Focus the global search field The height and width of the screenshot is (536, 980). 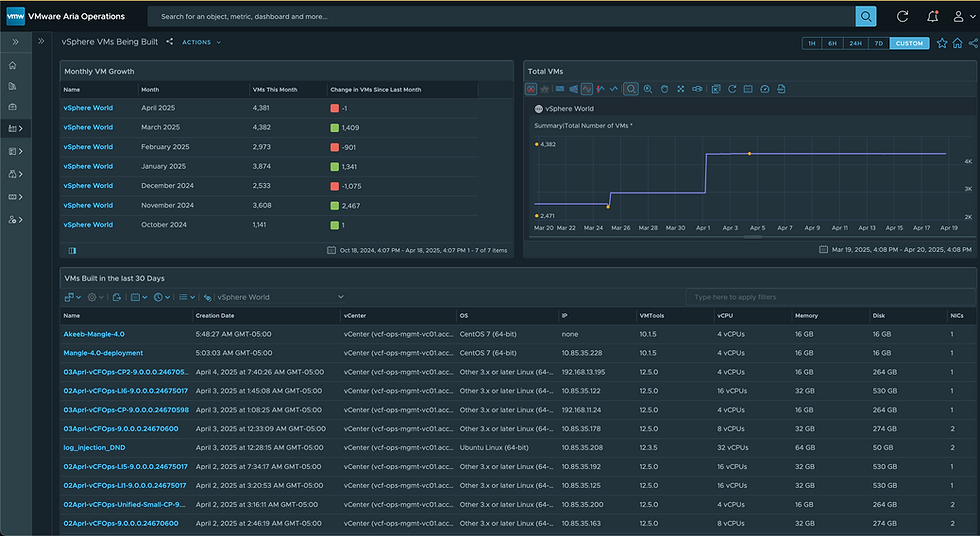(x=501, y=16)
